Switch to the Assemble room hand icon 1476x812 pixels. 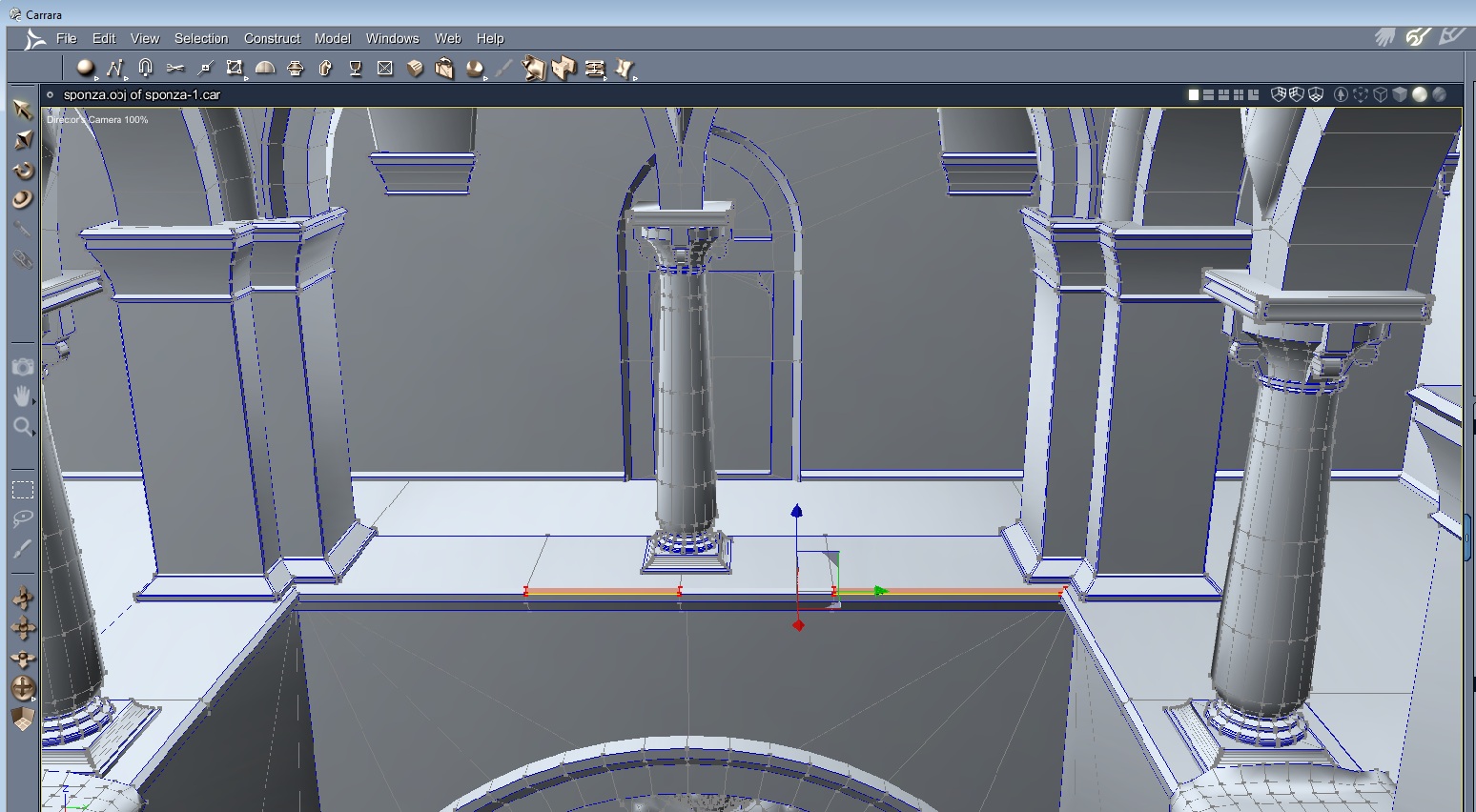(1385, 37)
